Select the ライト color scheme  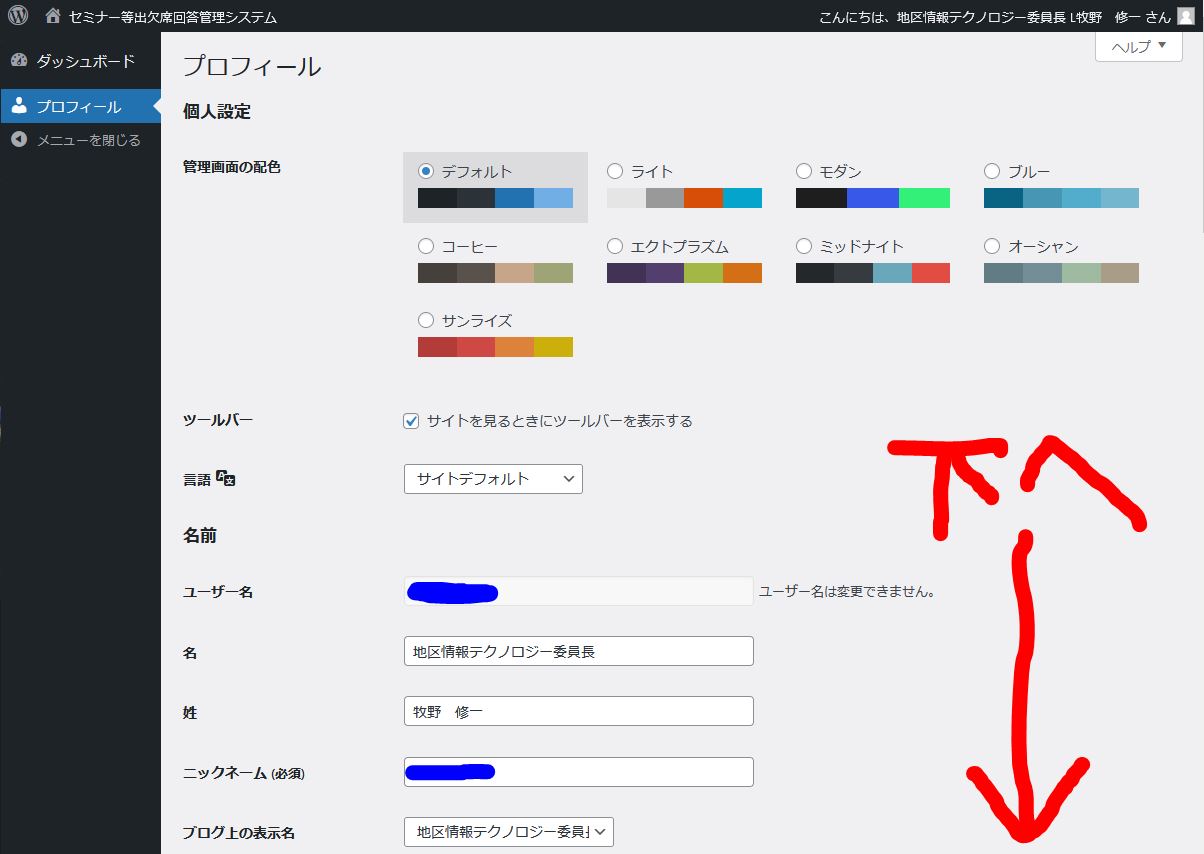tap(615, 171)
